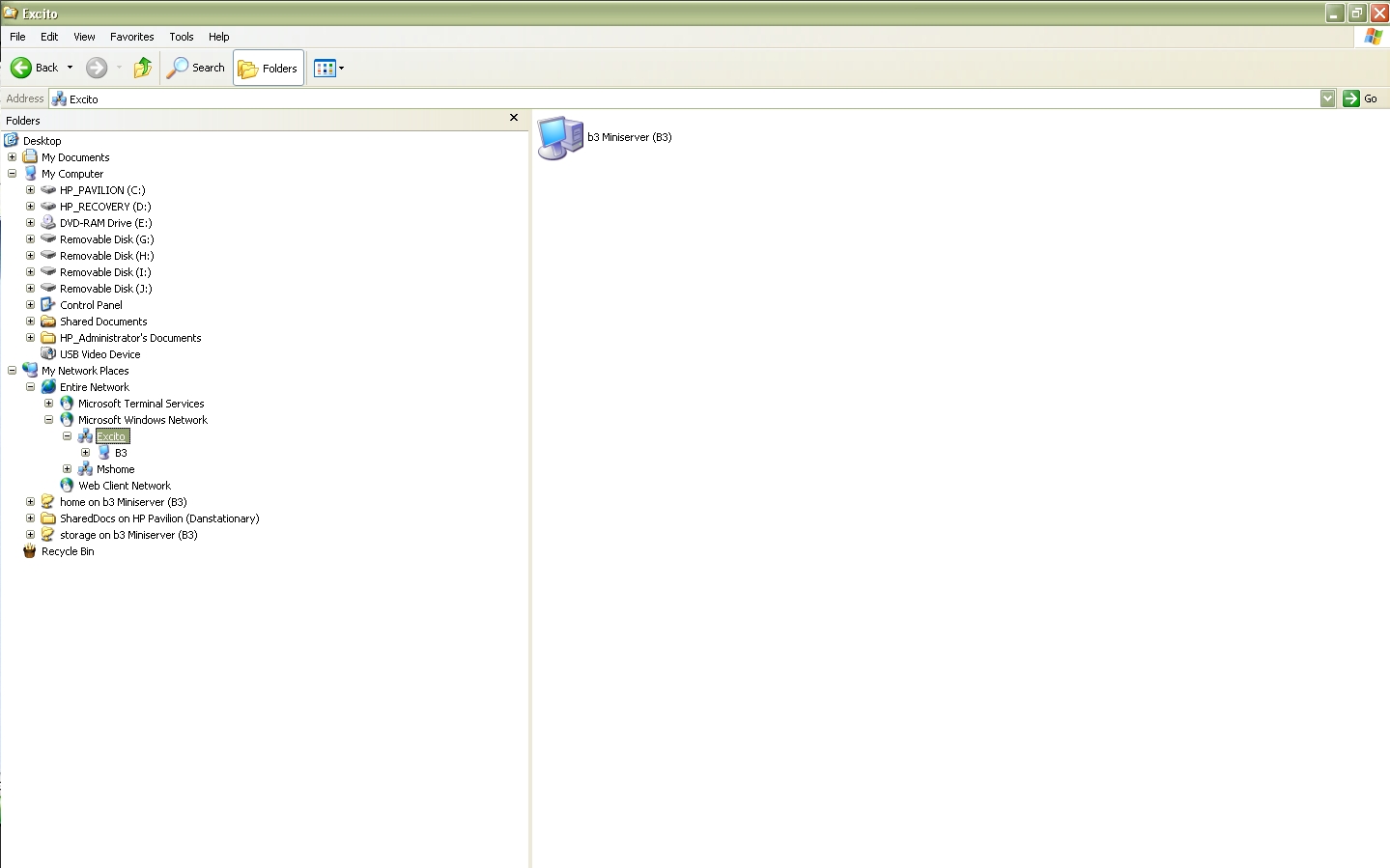Expand the Mshome workgroup node
The width and height of the screenshot is (1390, 868).
pyautogui.click(x=68, y=469)
